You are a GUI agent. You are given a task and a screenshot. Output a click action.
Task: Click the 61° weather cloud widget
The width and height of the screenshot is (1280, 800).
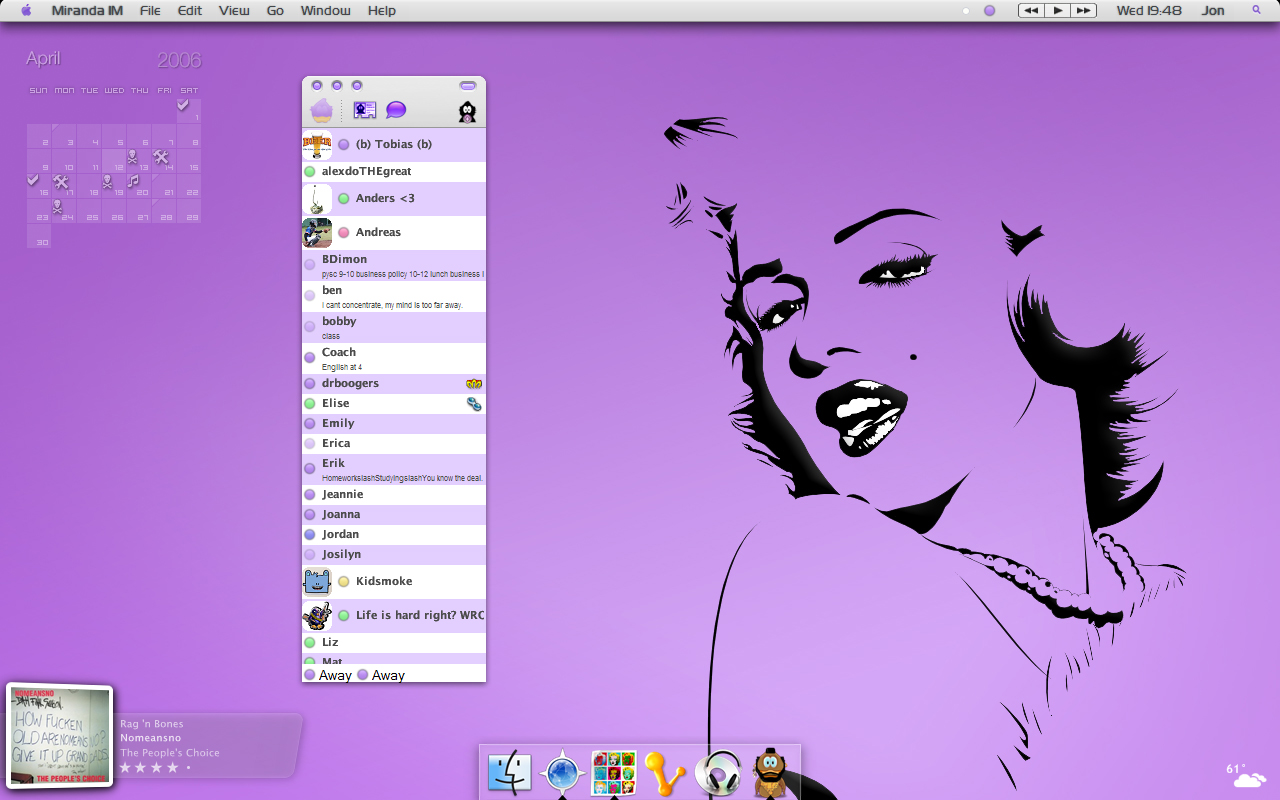pos(1246,774)
